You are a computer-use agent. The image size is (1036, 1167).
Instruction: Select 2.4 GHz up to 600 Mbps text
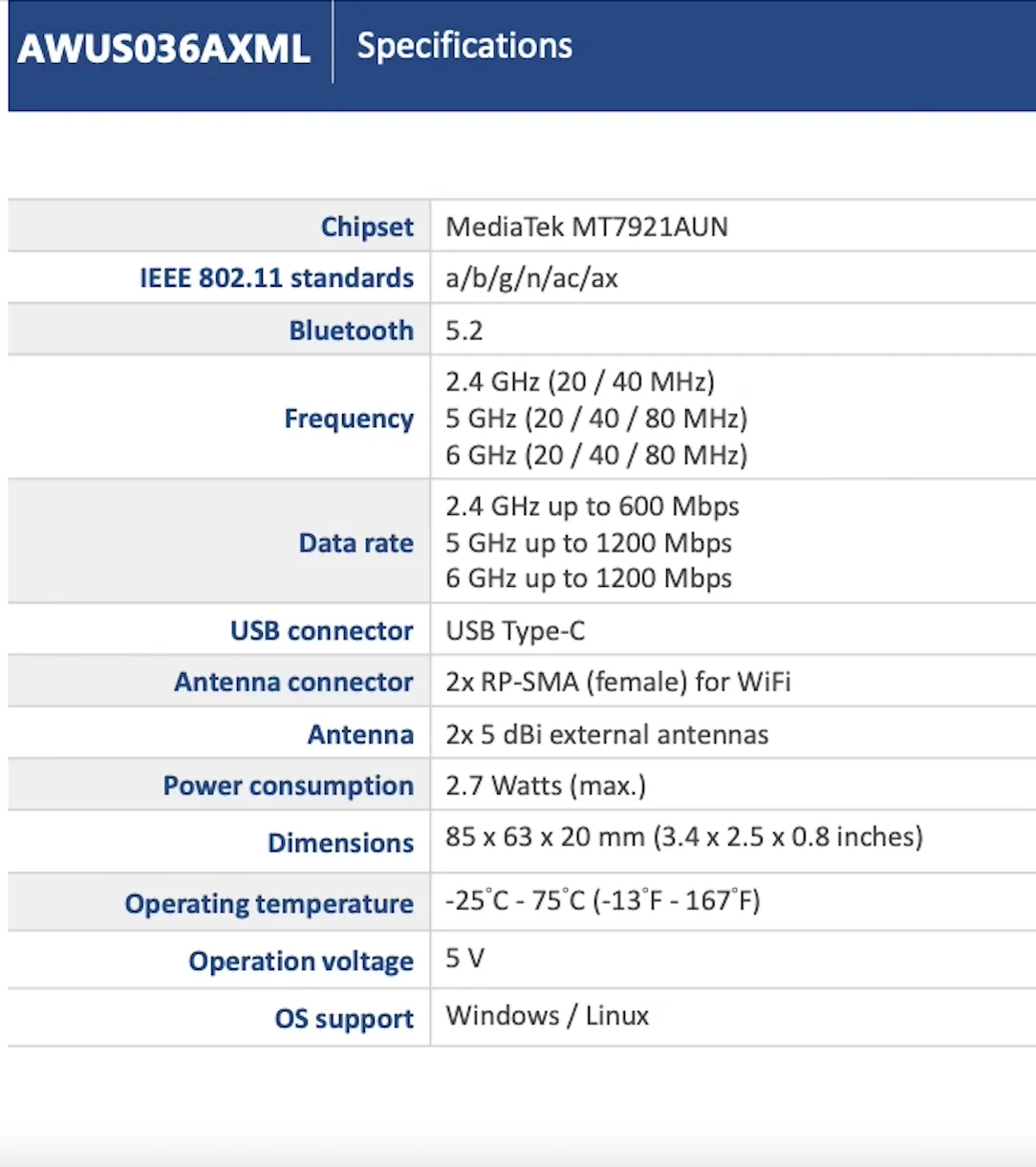593,507
